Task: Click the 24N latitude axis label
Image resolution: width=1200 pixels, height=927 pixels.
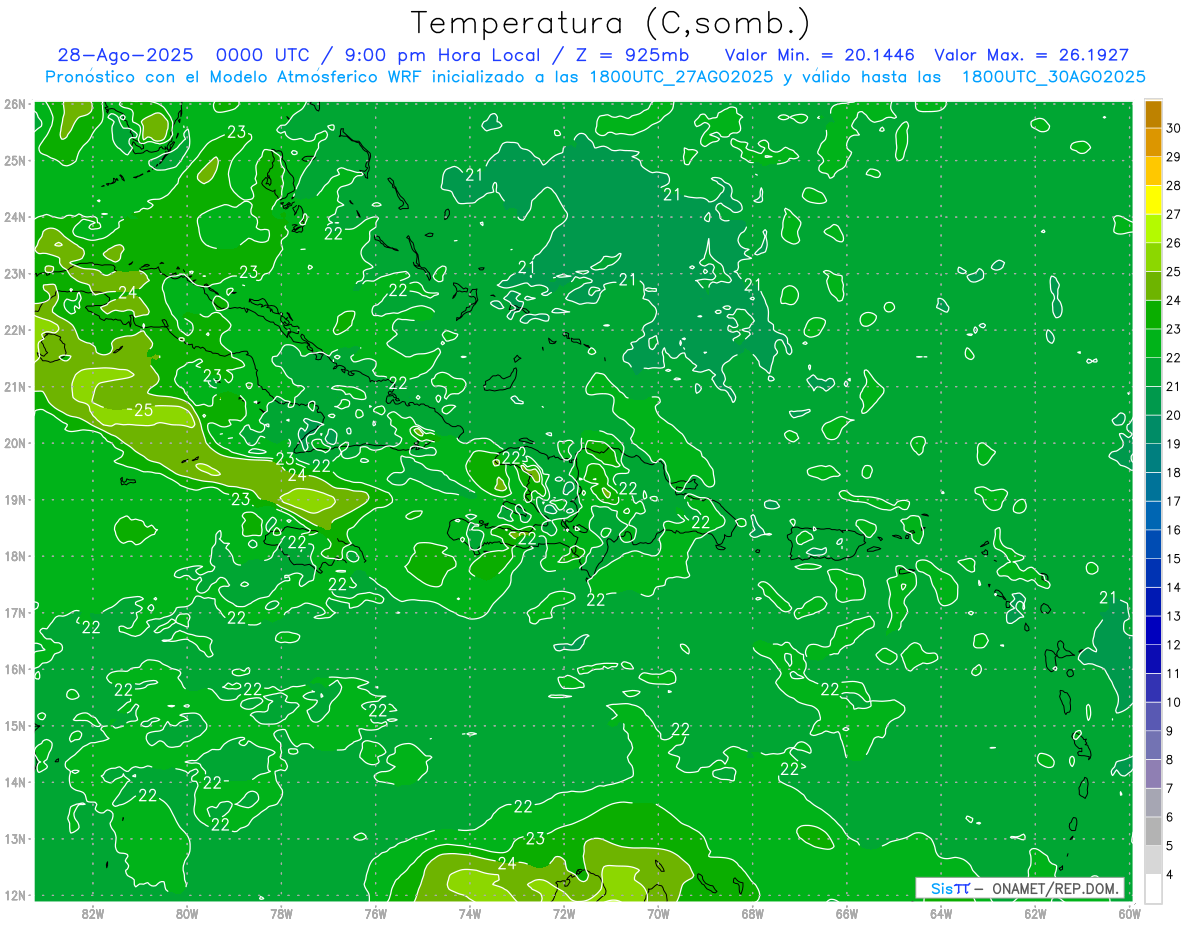Action: tap(15, 217)
